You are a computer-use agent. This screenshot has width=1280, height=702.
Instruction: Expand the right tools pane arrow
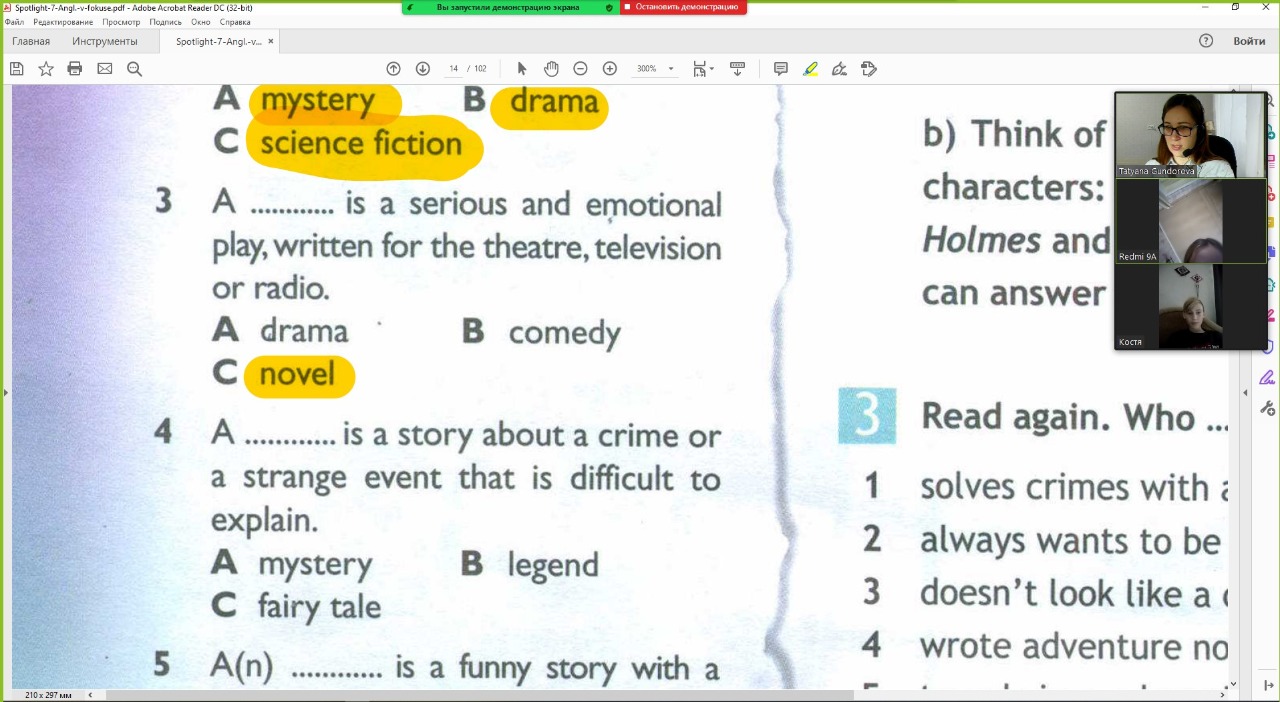pos(1245,393)
